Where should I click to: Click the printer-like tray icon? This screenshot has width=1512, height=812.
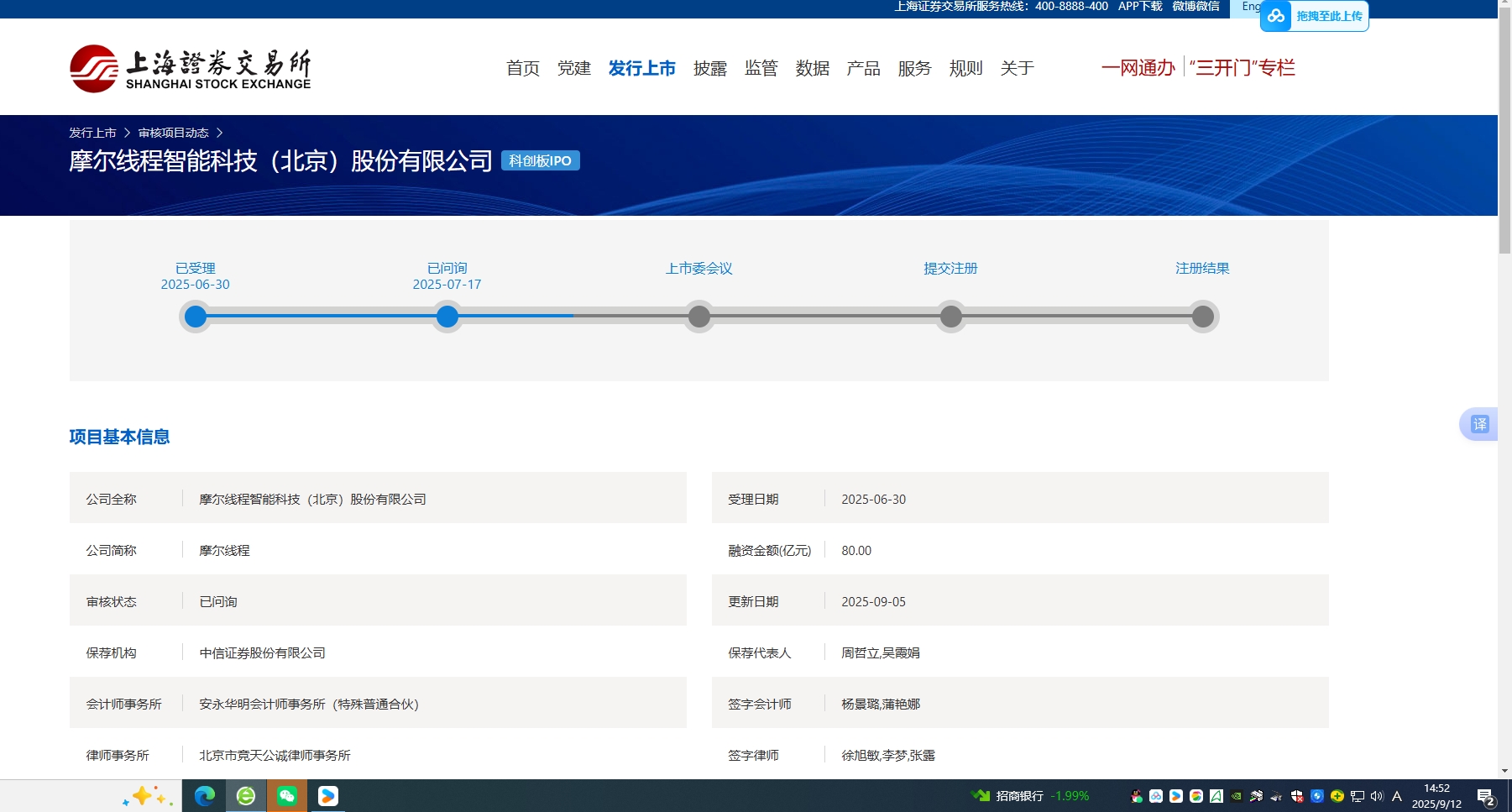[x=1257, y=796]
